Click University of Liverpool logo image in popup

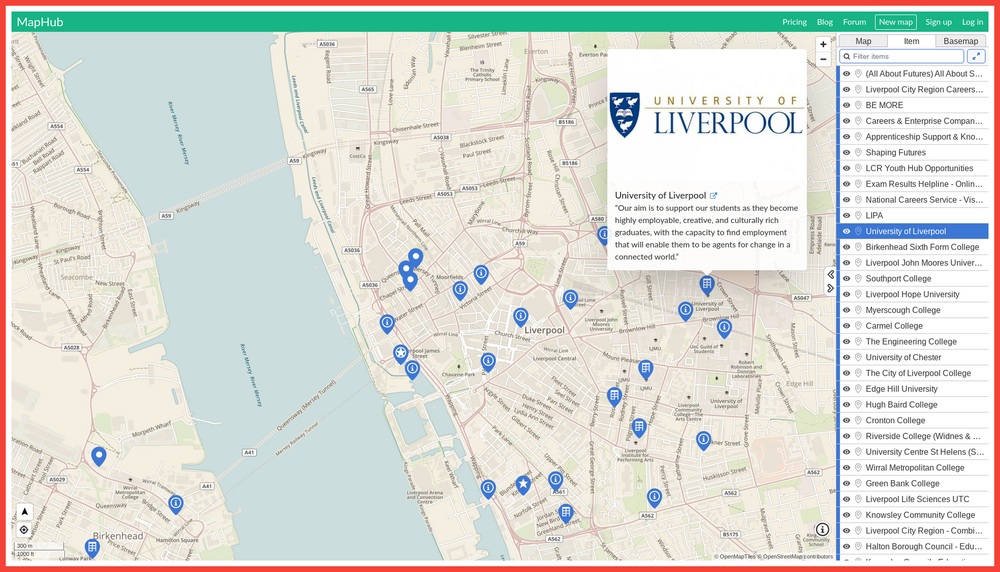point(706,115)
